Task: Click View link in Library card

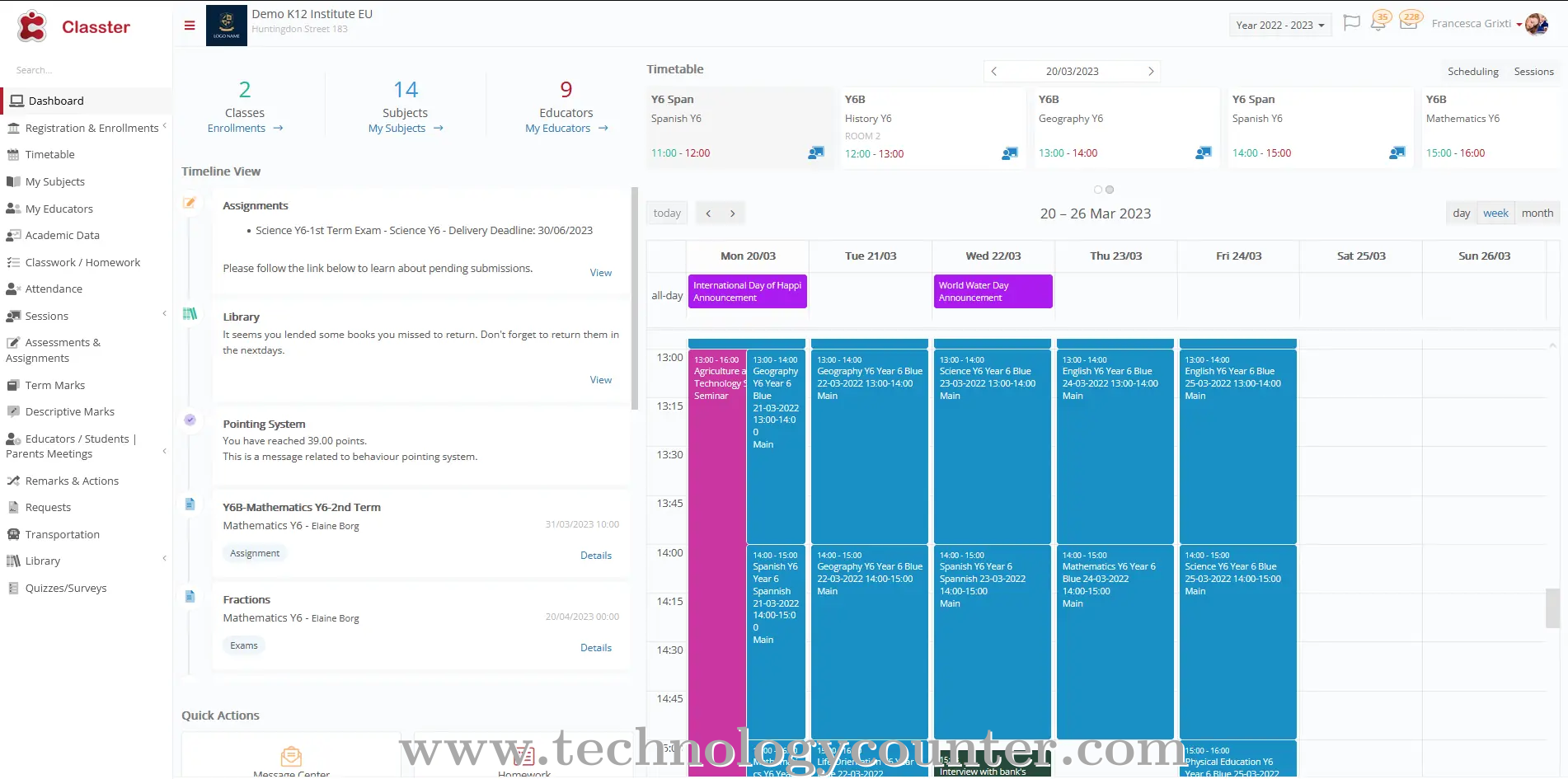Action: pos(601,380)
